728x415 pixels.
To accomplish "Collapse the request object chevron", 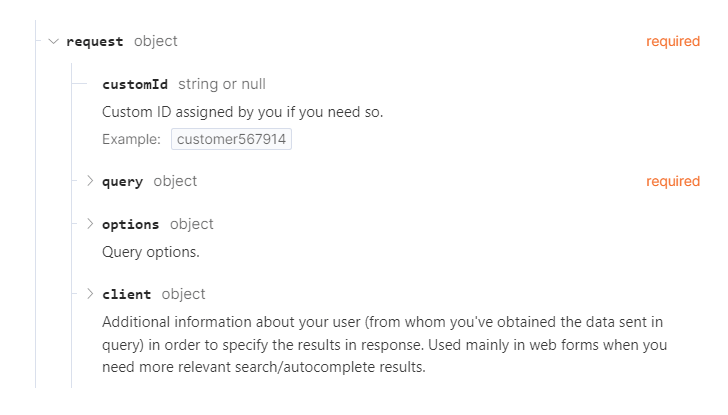I will [53, 42].
